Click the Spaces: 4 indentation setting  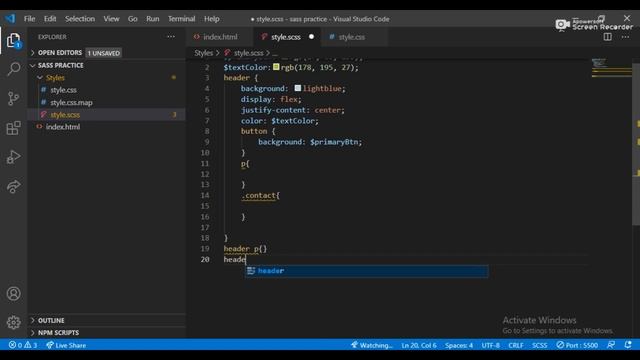point(459,345)
